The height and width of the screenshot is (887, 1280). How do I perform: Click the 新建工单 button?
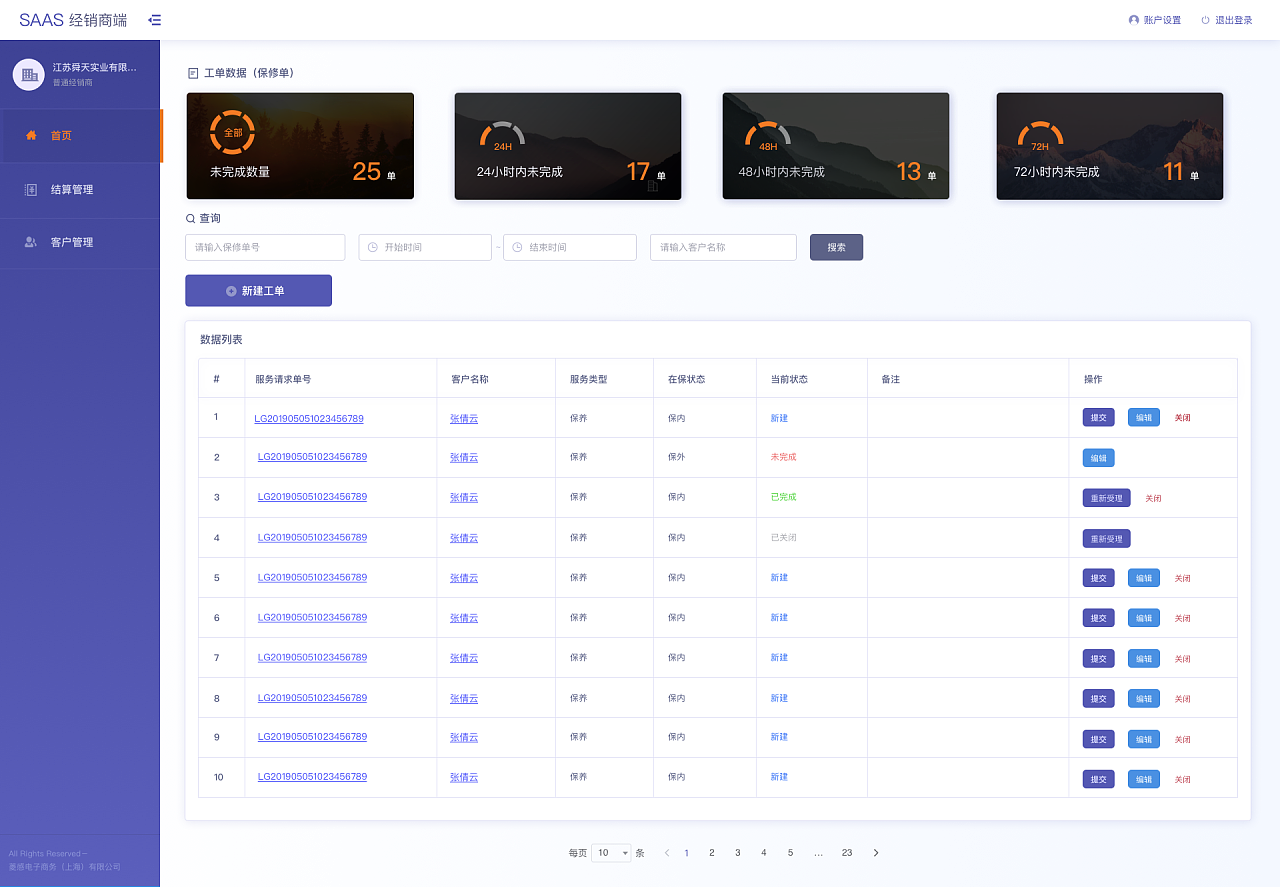[x=258, y=291]
